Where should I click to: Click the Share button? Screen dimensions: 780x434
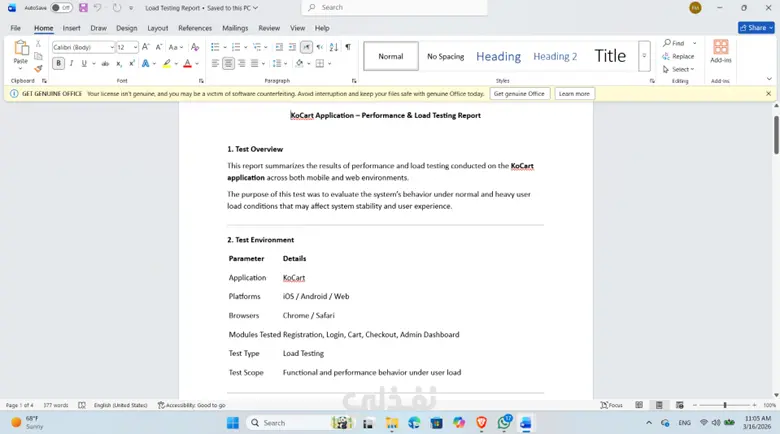[x=756, y=28]
